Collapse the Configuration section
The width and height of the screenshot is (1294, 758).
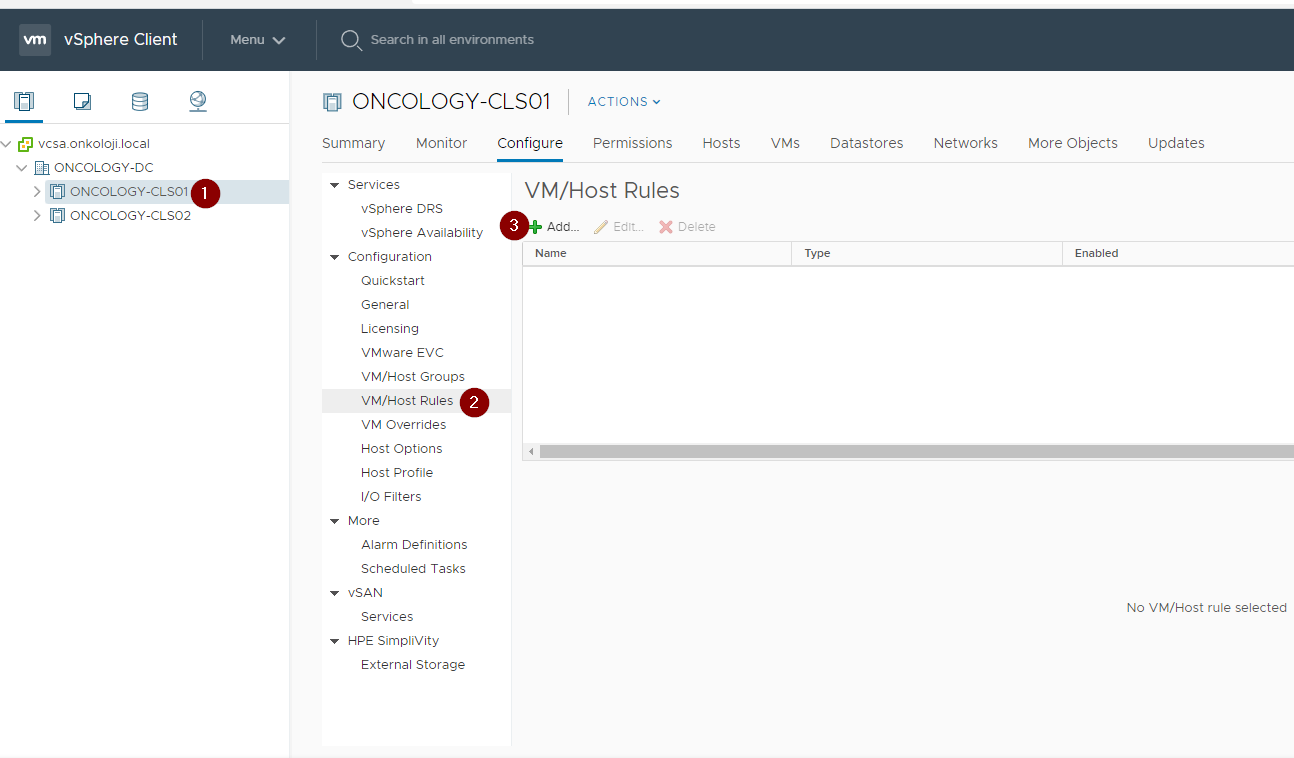pos(335,257)
